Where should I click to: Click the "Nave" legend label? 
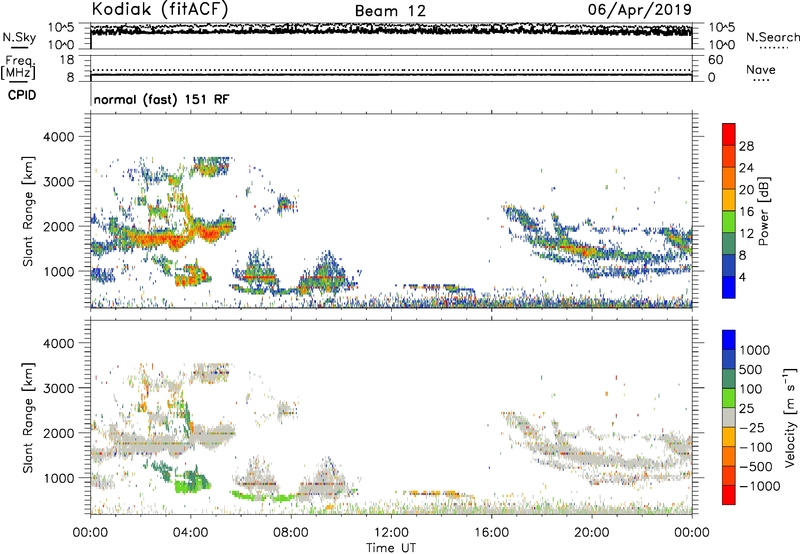click(761, 69)
